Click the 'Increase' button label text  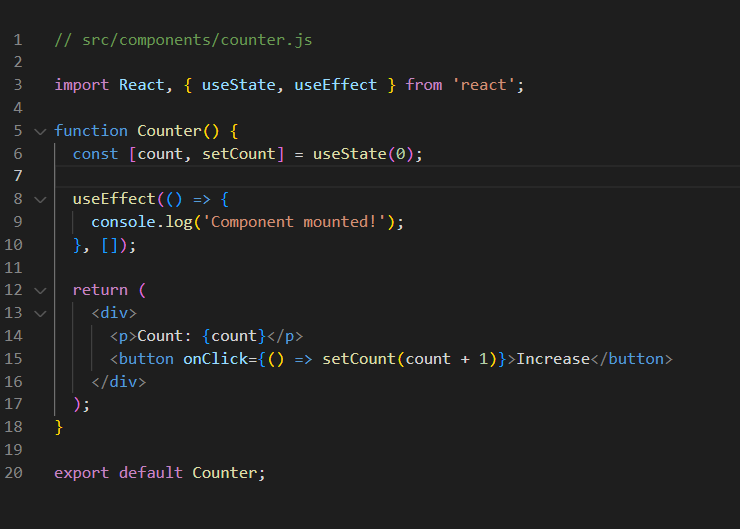click(x=553, y=359)
